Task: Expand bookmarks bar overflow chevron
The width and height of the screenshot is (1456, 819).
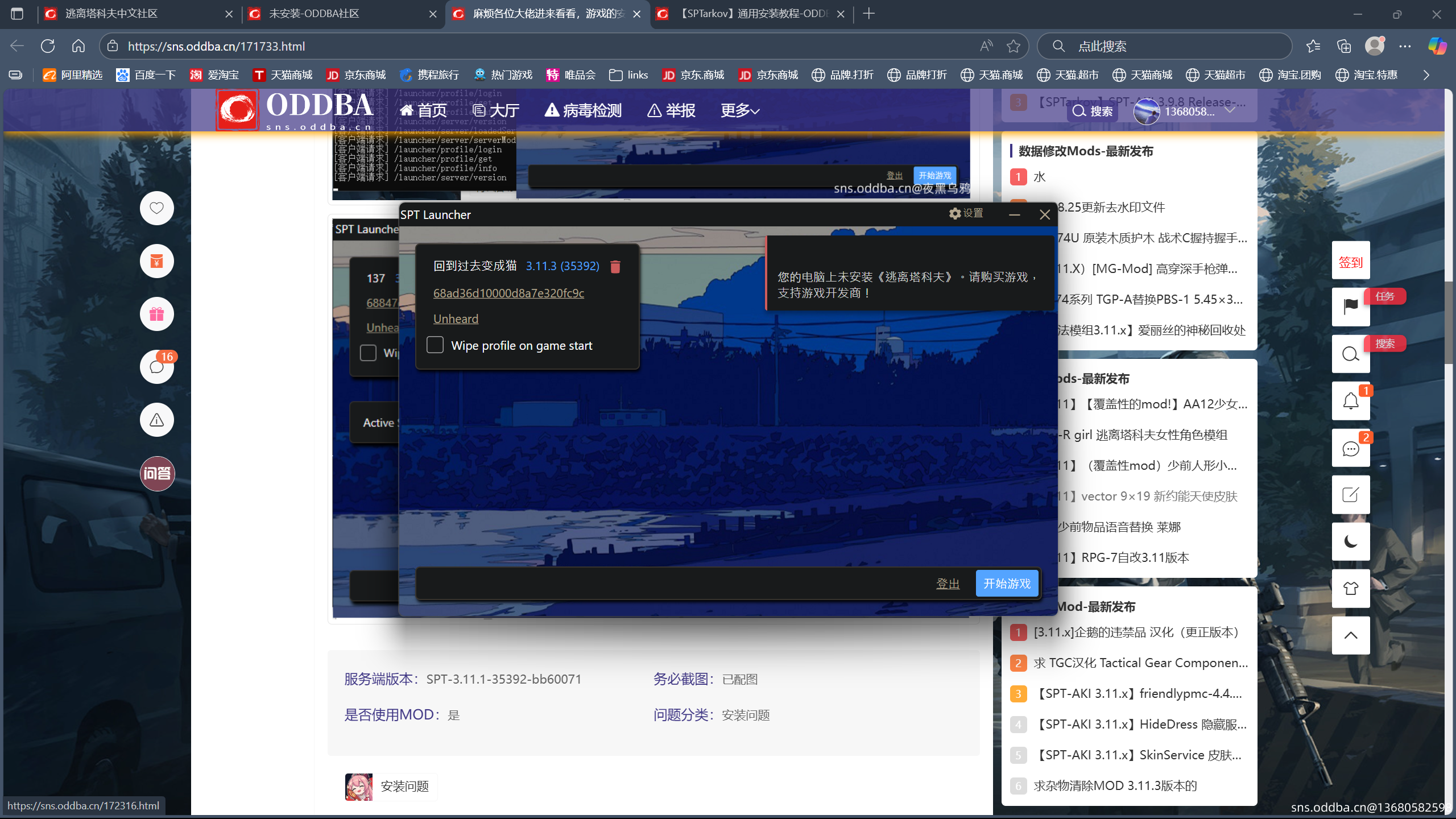Action: click(x=1426, y=75)
